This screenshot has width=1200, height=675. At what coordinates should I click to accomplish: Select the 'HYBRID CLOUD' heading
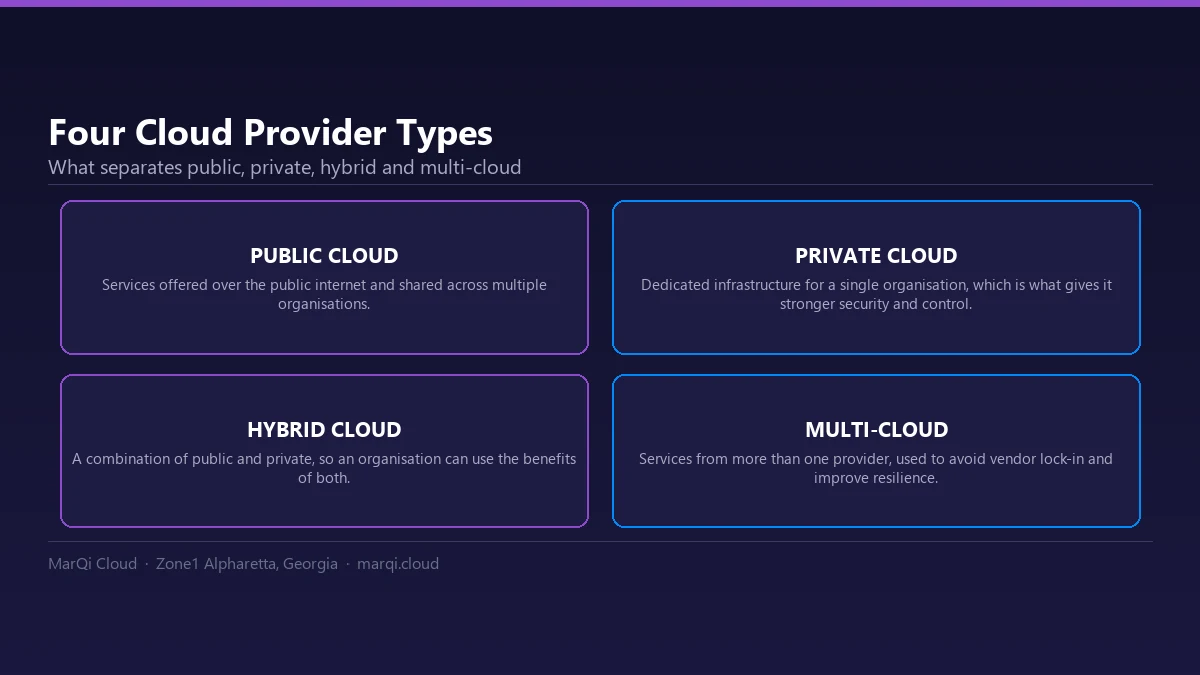click(x=324, y=430)
